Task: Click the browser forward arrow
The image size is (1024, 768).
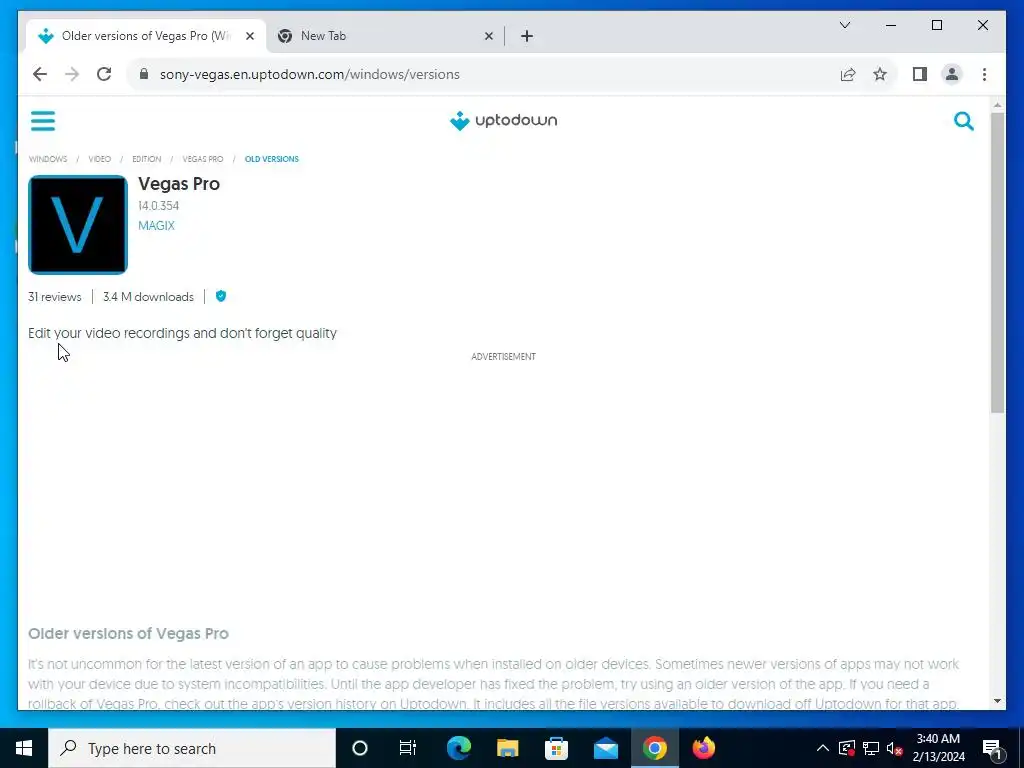Action: point(72,74)
